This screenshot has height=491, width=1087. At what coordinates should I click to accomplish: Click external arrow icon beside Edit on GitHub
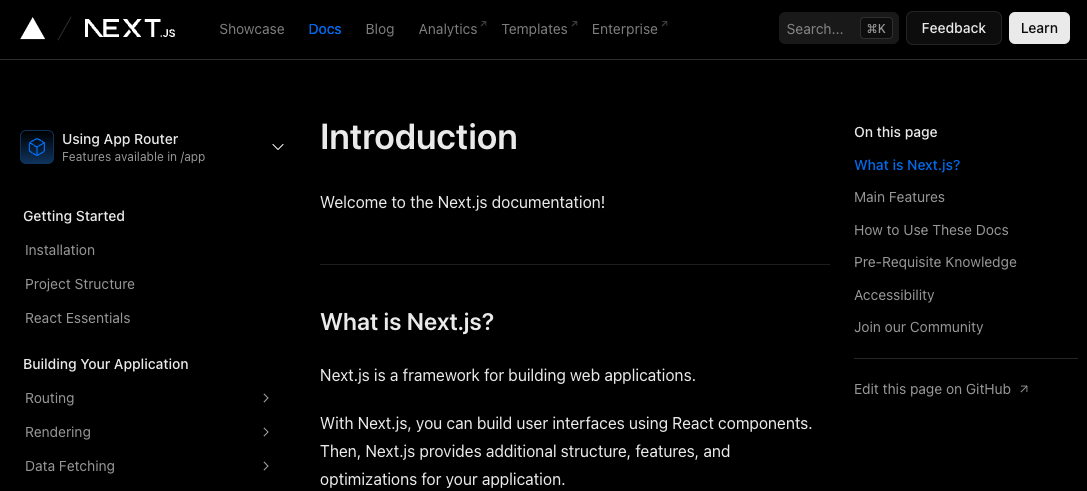pos(1025,390)
